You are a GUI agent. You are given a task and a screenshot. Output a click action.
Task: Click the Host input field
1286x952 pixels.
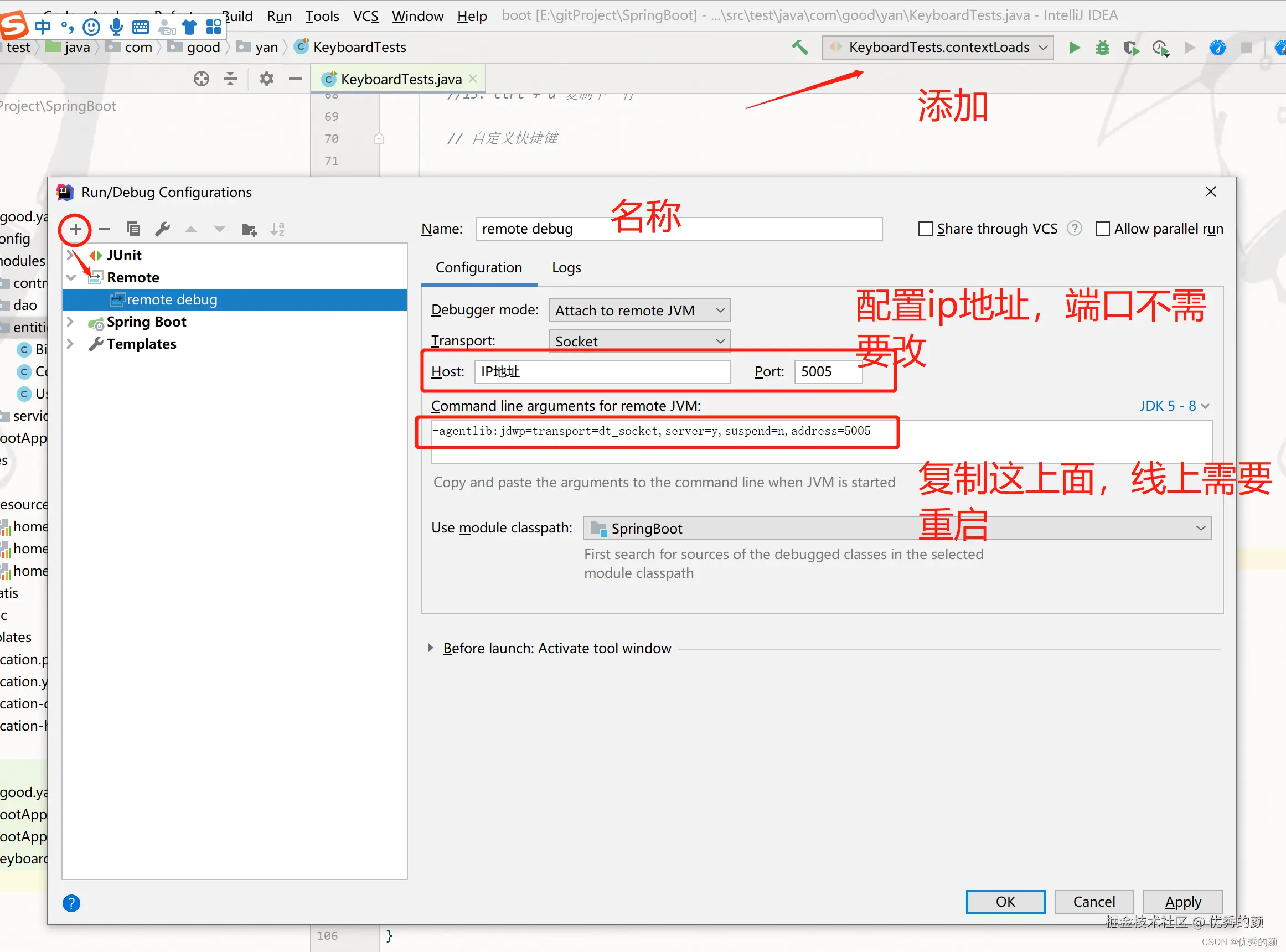click(x=602, y=372)
